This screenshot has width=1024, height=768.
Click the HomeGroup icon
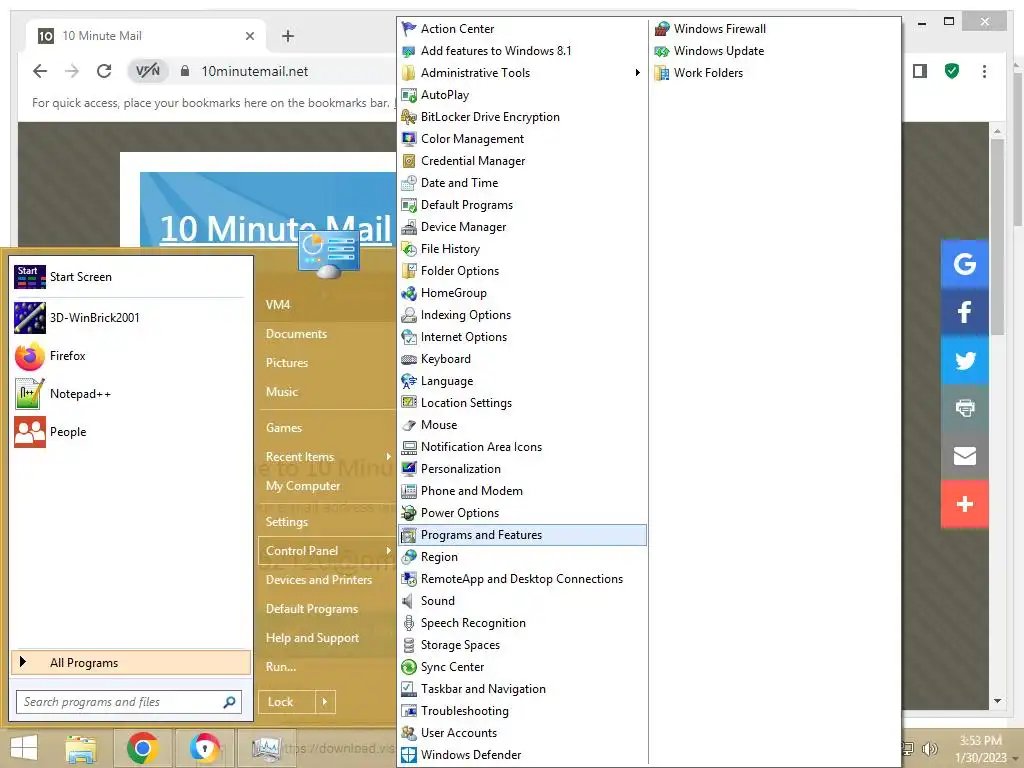409,293
